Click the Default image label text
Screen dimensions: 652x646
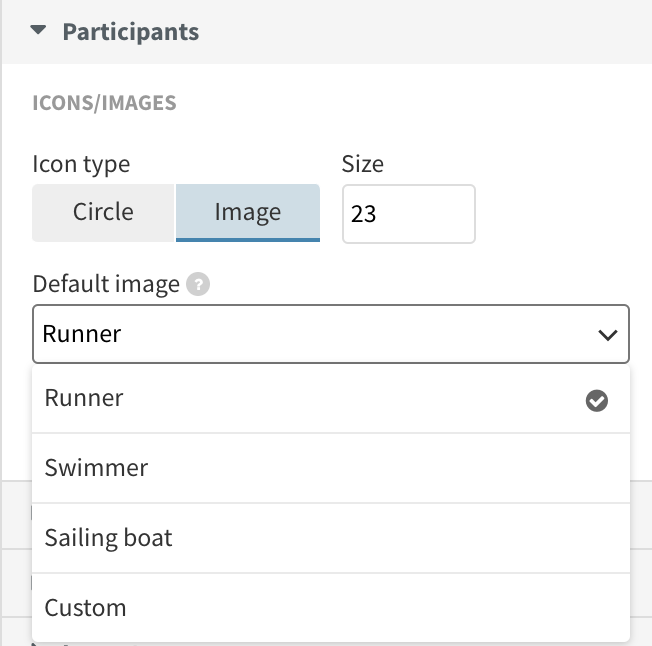tap(106, 284)
